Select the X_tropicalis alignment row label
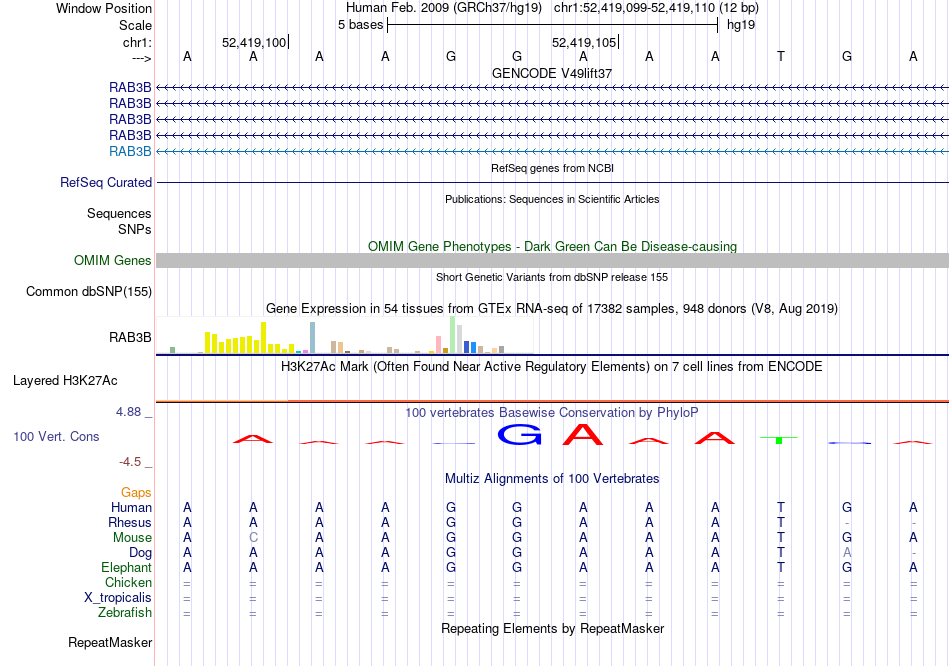The height and width of the screenshot is (666, 950). [x=118, y=598]
